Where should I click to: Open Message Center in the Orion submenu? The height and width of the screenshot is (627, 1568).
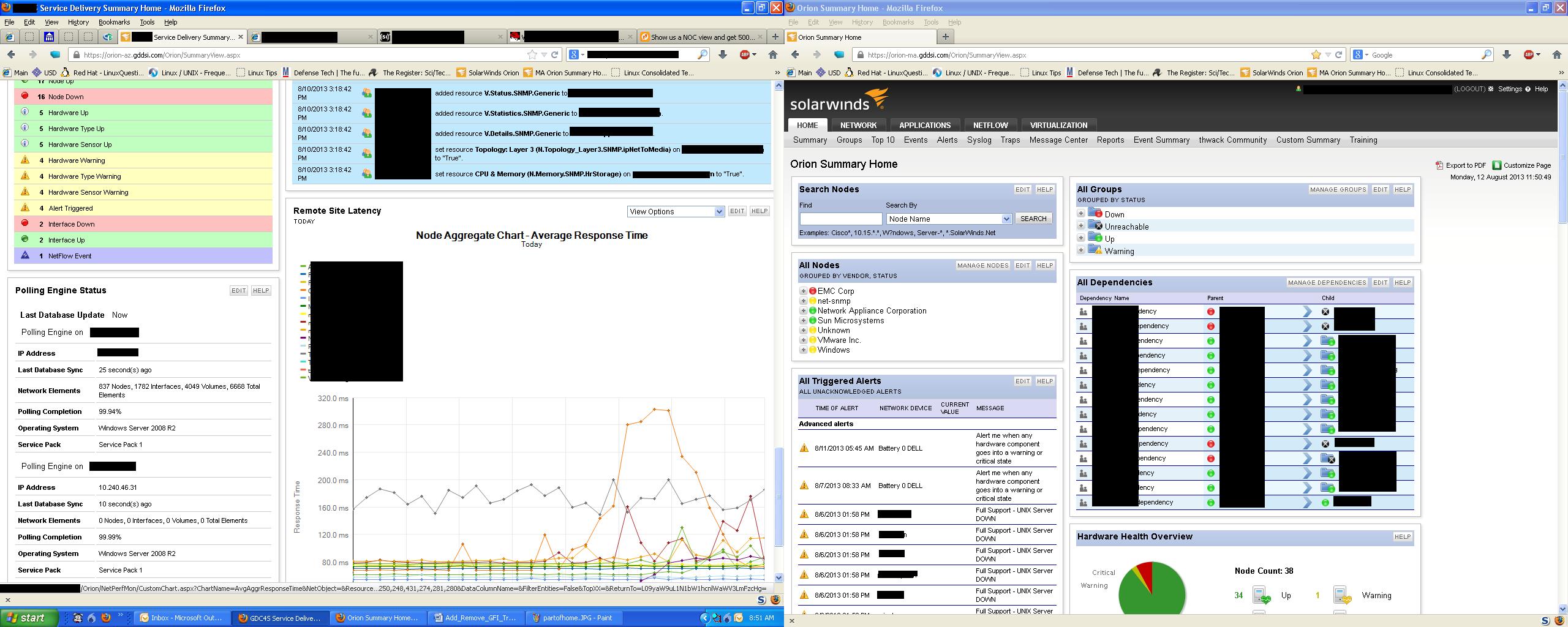click(1058, 140)
